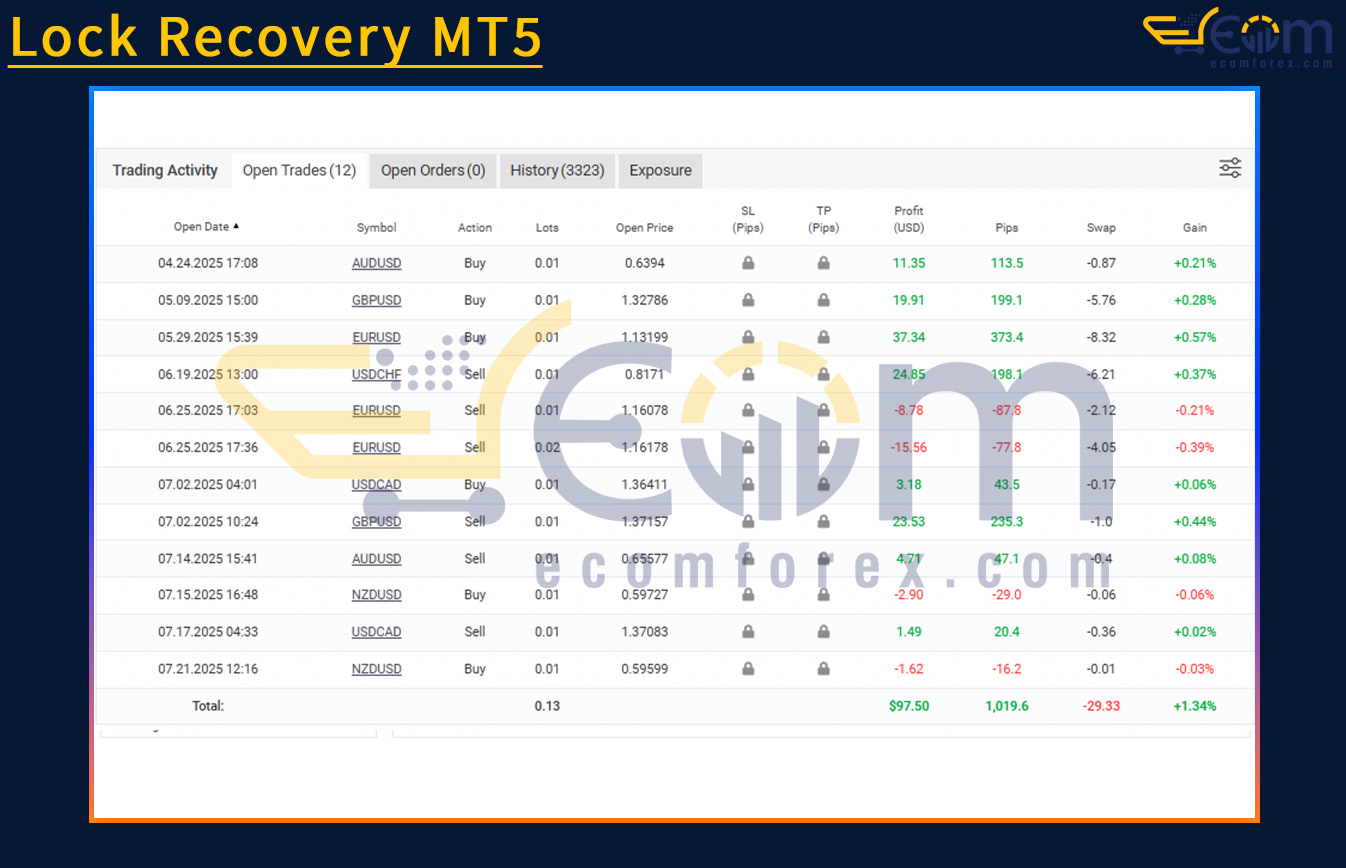This screenshot has width=1346, height=868.
Task: Open the Exposure tab
Action: pos(660,170)
